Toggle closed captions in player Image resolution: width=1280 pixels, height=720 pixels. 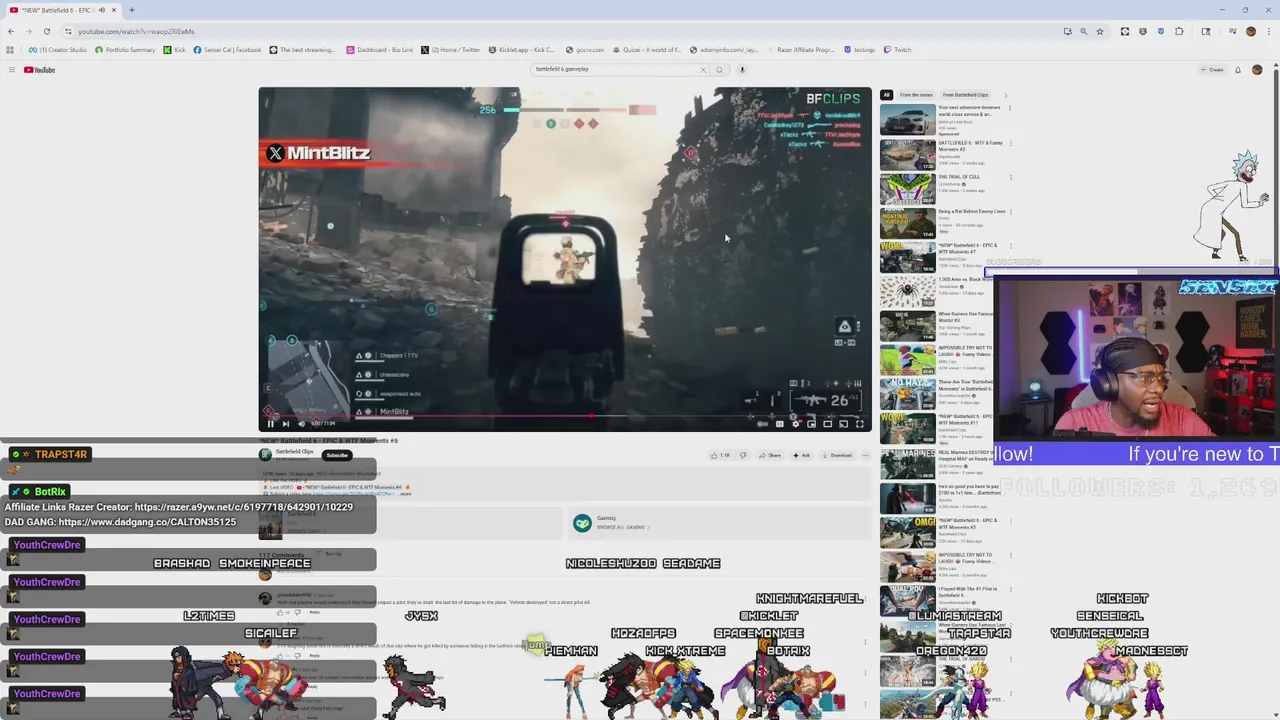(780, 424)
